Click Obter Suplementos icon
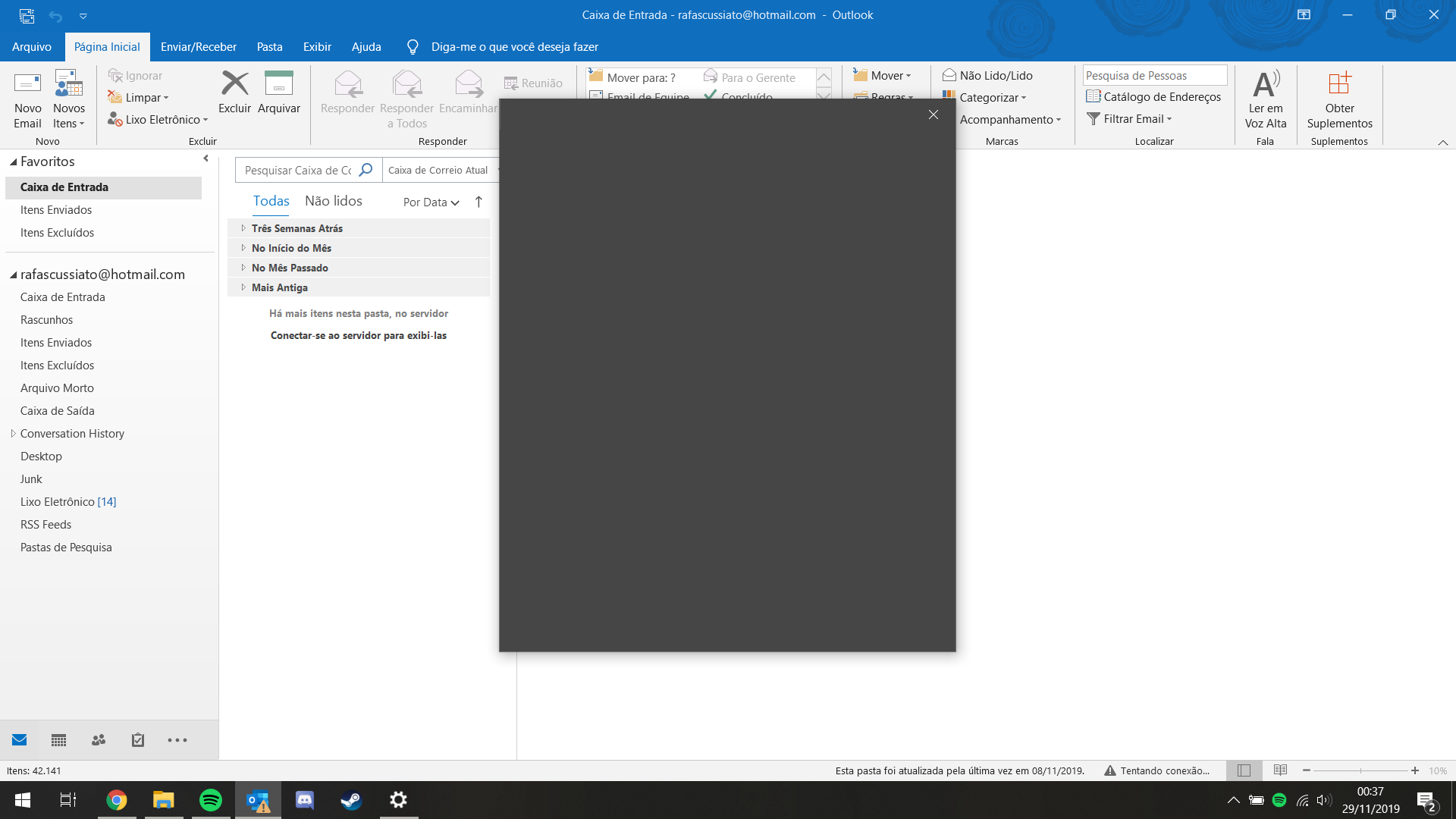This screenshot has width=1456, height=819. coord(1339,84)
